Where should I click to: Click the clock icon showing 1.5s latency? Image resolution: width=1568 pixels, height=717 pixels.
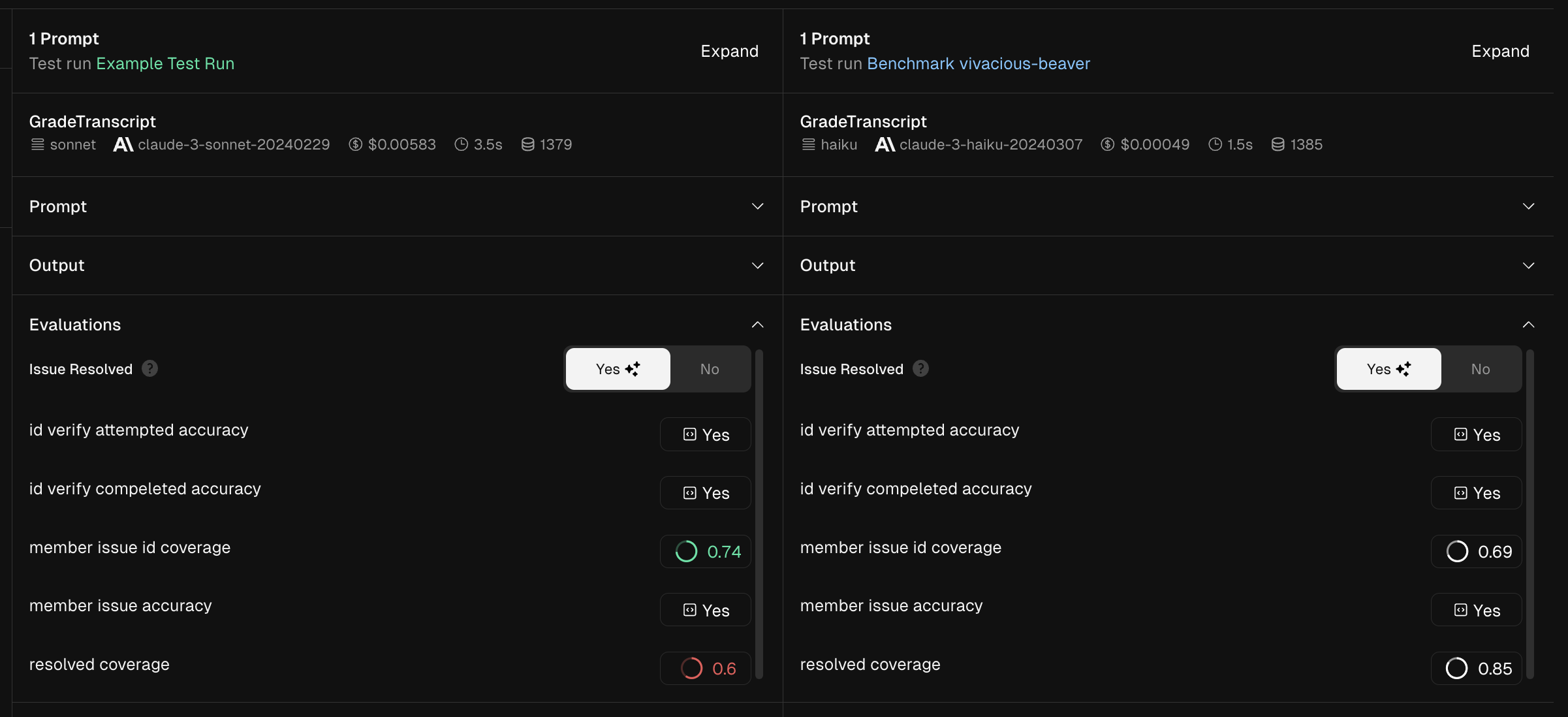coord(1215,144)
